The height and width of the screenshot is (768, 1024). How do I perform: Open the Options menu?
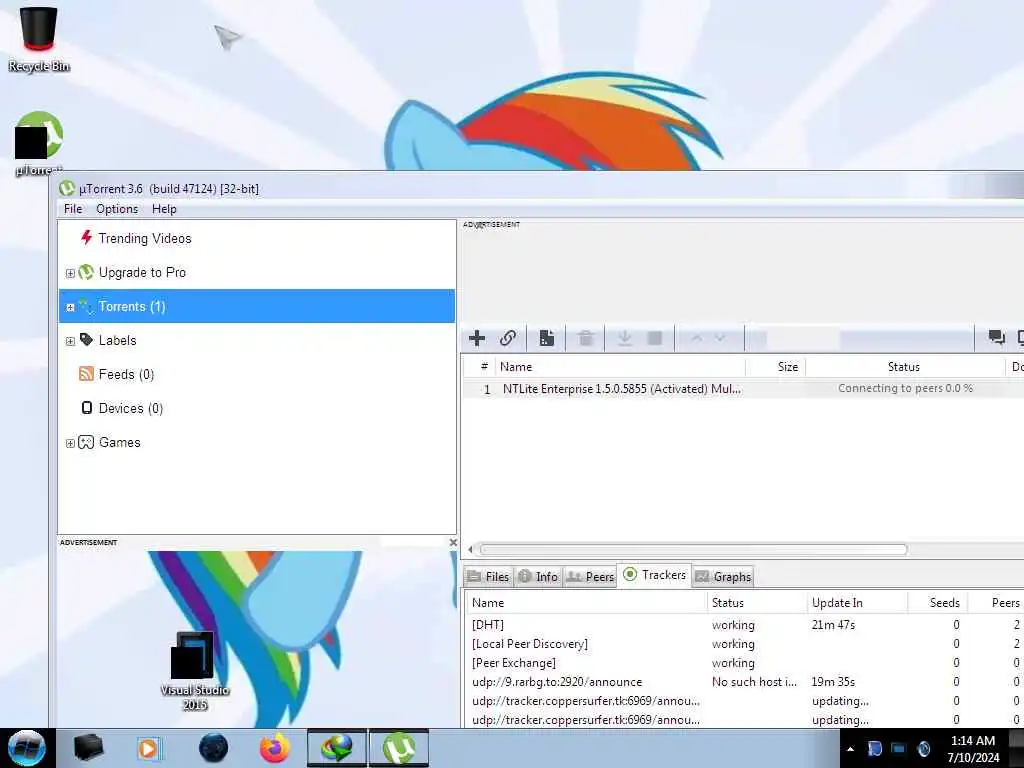pos(117,209)
